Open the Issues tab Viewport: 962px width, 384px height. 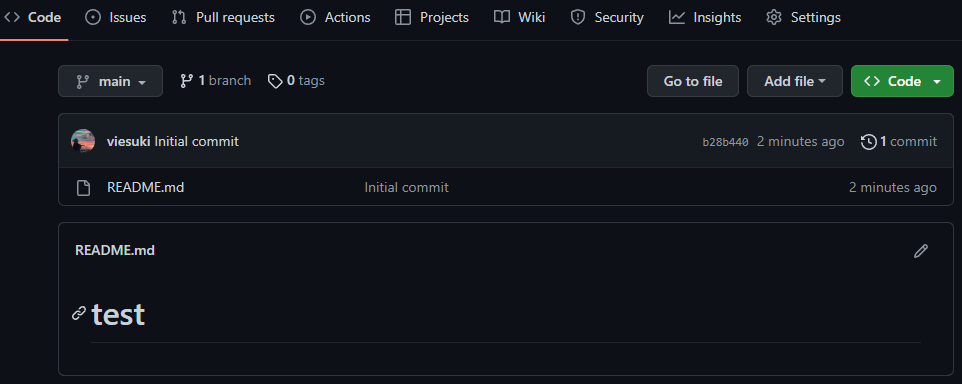(115, 17)
